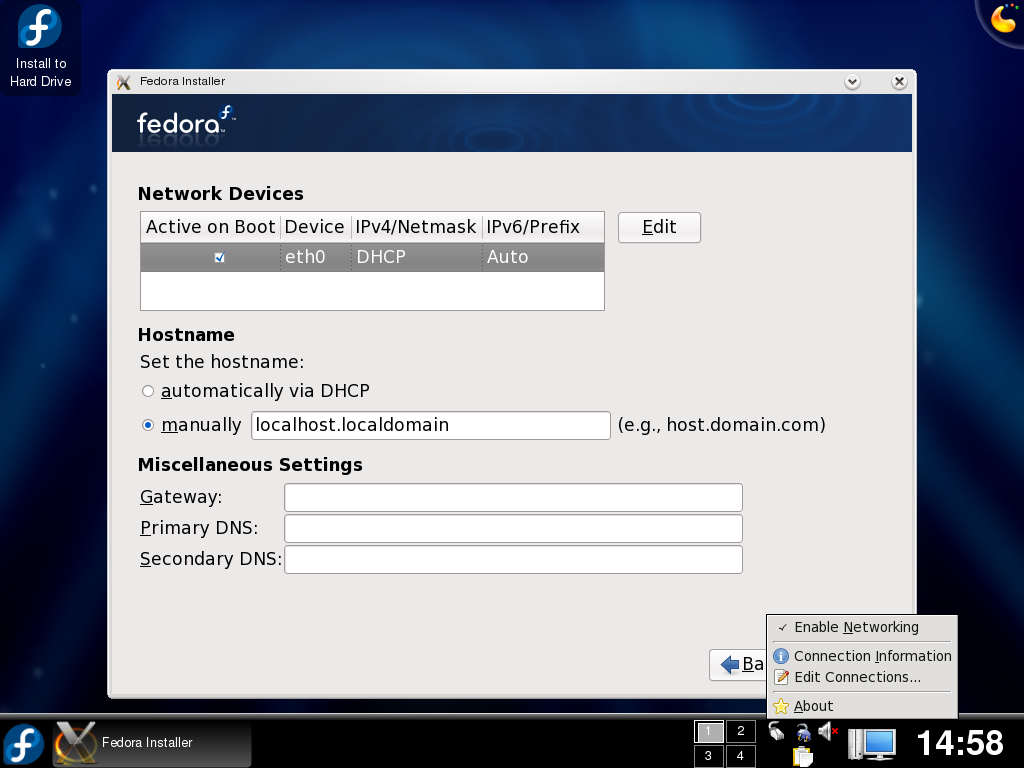Switch to virtual desktop 3
1024x768 pixels.
(x=709, y=756)
